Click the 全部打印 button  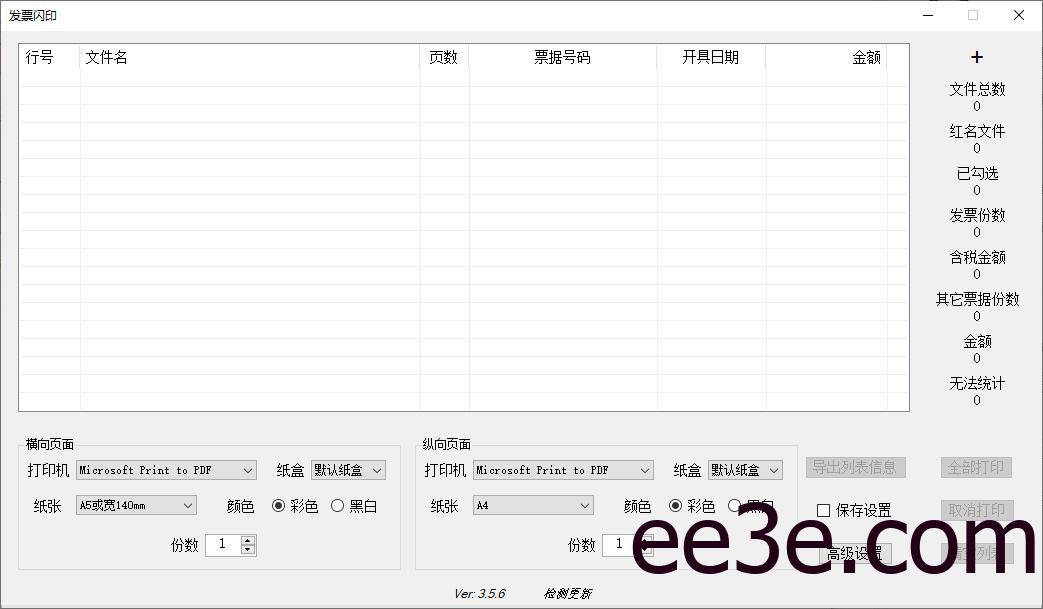click(x=976, y=467)
